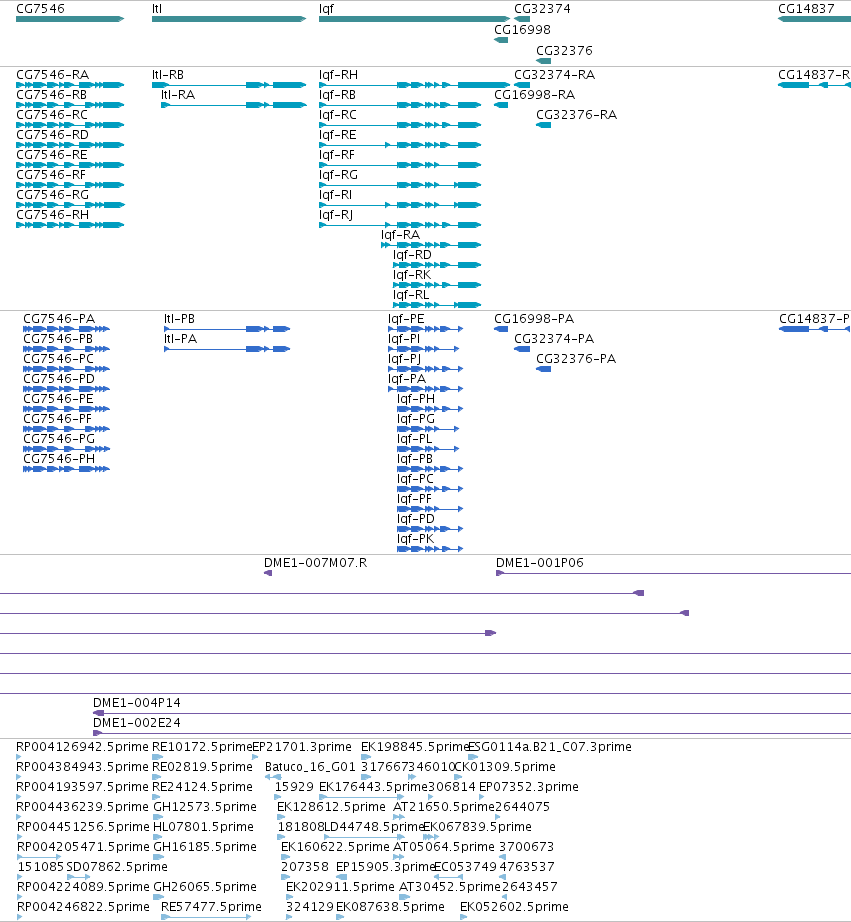This screenshot has height=922, width=851.
Task: Click BAC clone DME1-002E24 label
Action: pyautogui.click(x=136, y=723)
